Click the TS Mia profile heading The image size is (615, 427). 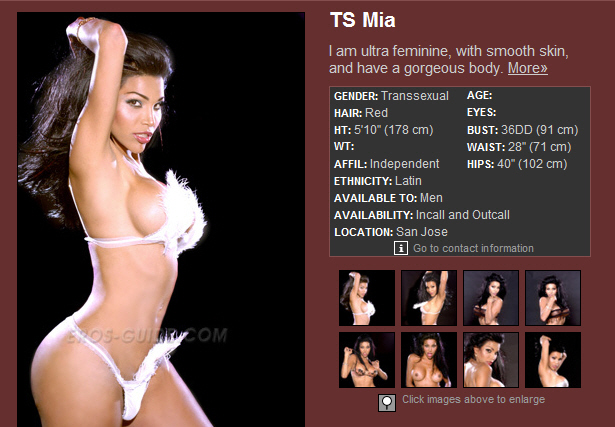362,20
